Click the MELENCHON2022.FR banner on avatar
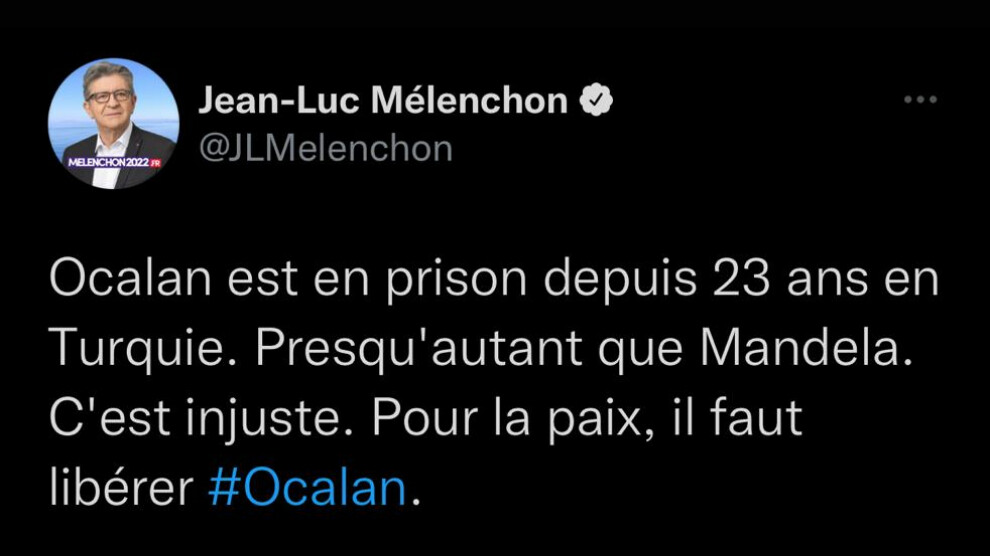This screenshot has width=990, height=556. click(x=114, y=163)
